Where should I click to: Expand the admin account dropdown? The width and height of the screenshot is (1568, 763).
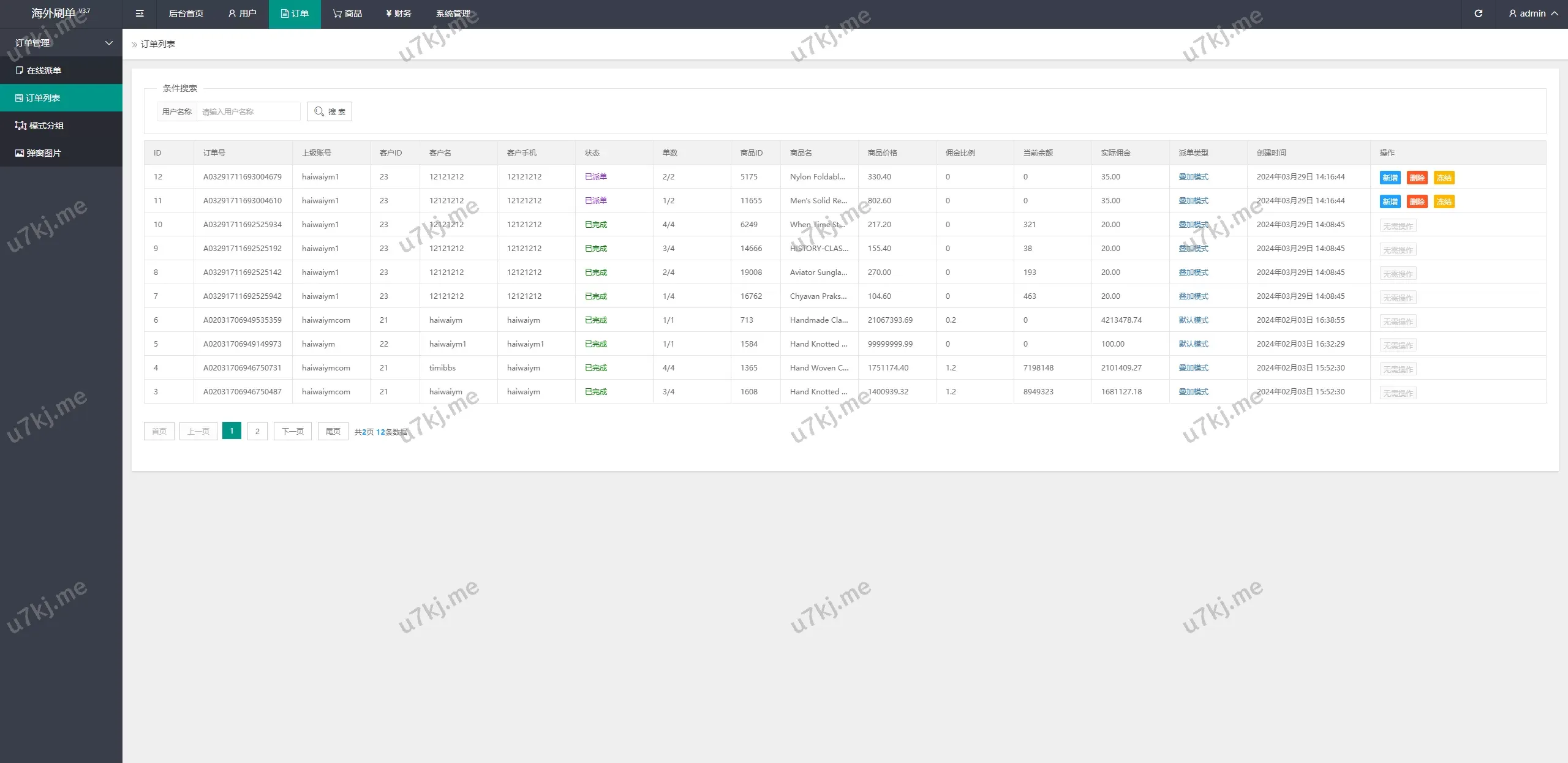[1533, 13]
